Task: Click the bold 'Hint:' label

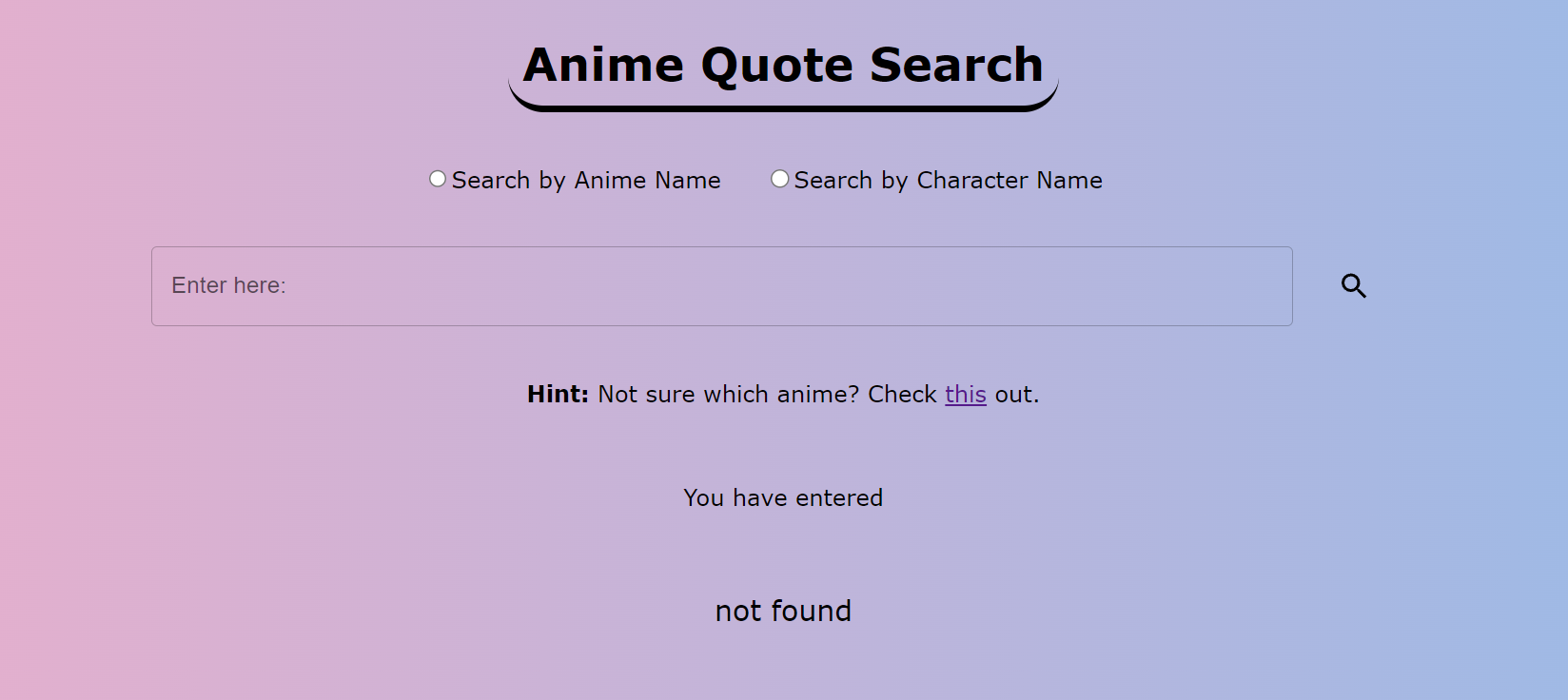Action: (x=559, y=394)
